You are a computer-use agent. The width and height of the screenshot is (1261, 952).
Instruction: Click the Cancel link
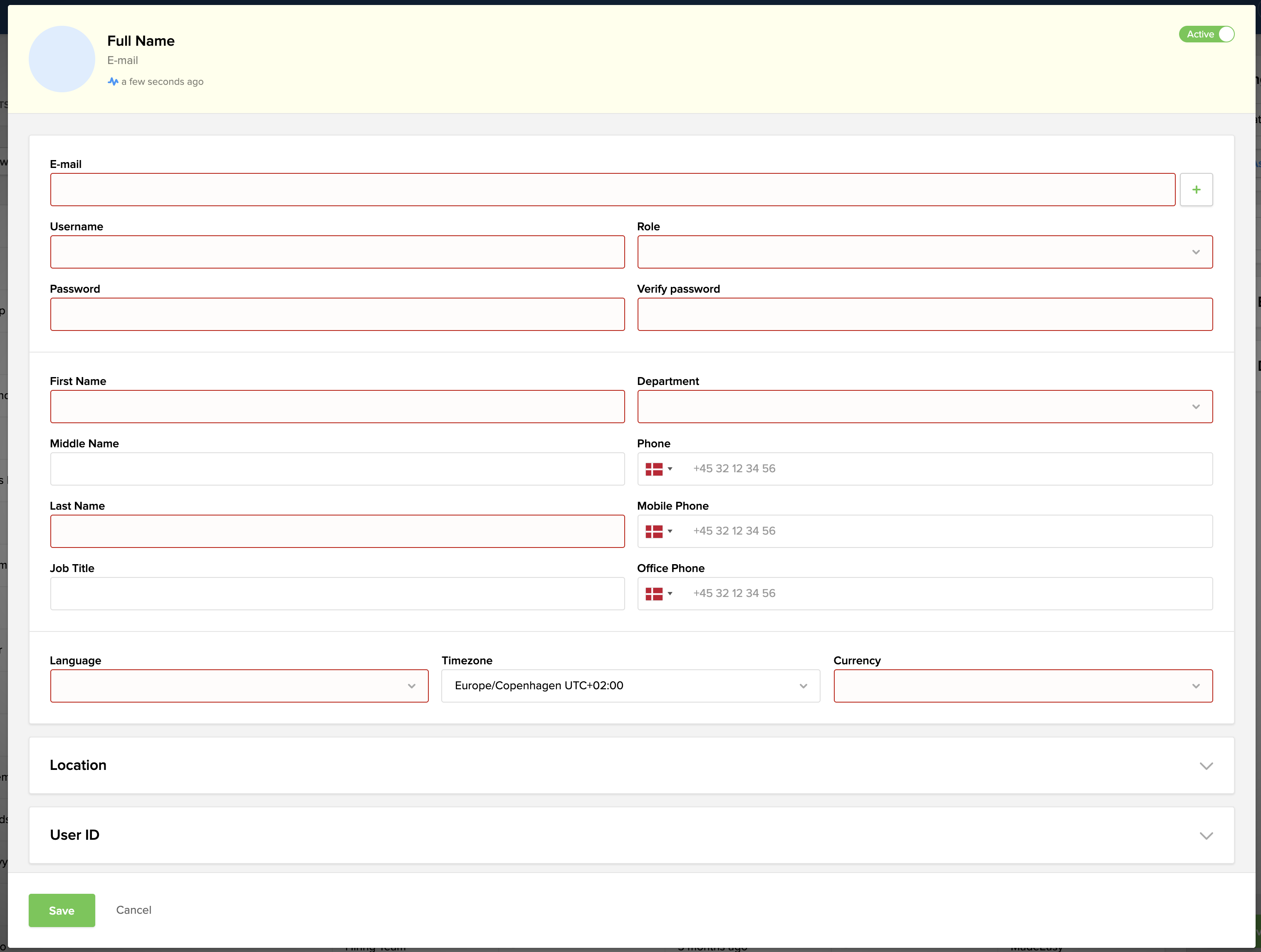(x=134, y=910)
